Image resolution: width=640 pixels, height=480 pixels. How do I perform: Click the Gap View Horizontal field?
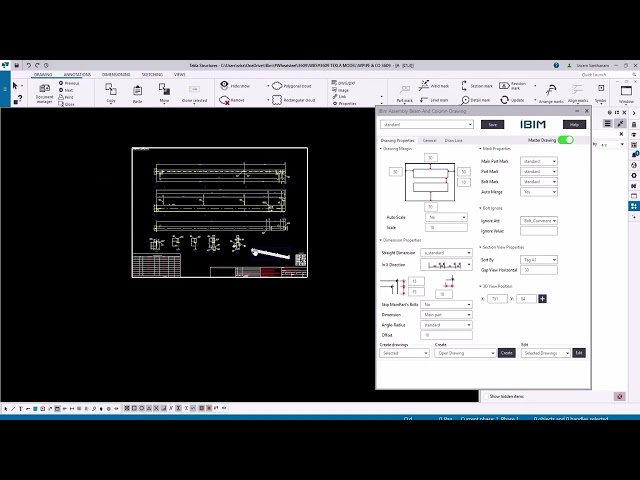tap(539, 270)
